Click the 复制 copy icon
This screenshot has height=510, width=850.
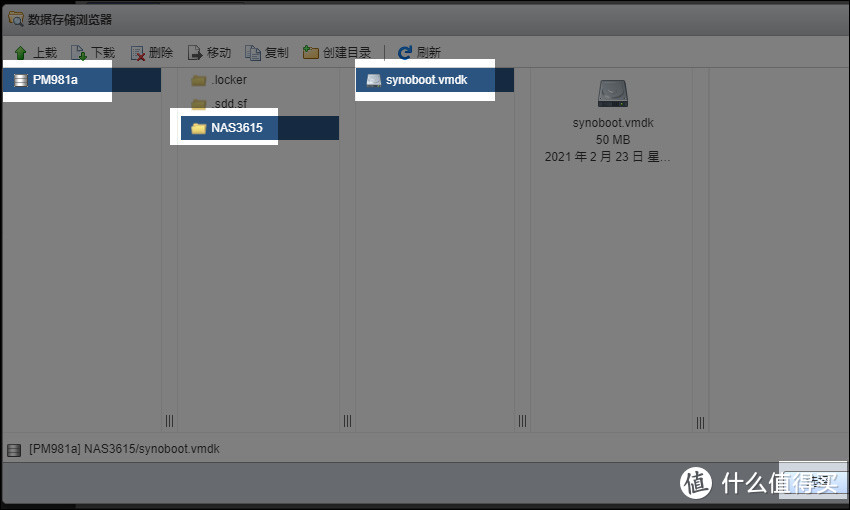coord(253,53)
